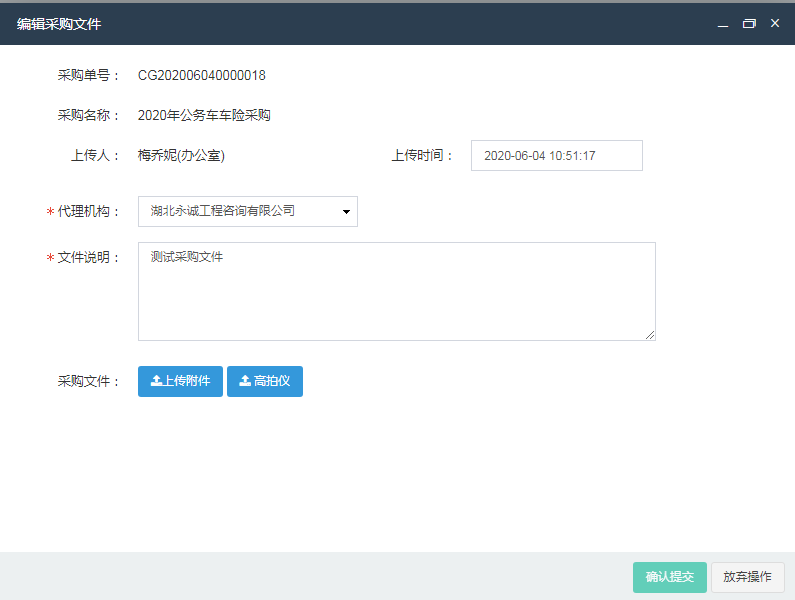
Task: Grab the text area resize handle
Action: click(650, 335)
